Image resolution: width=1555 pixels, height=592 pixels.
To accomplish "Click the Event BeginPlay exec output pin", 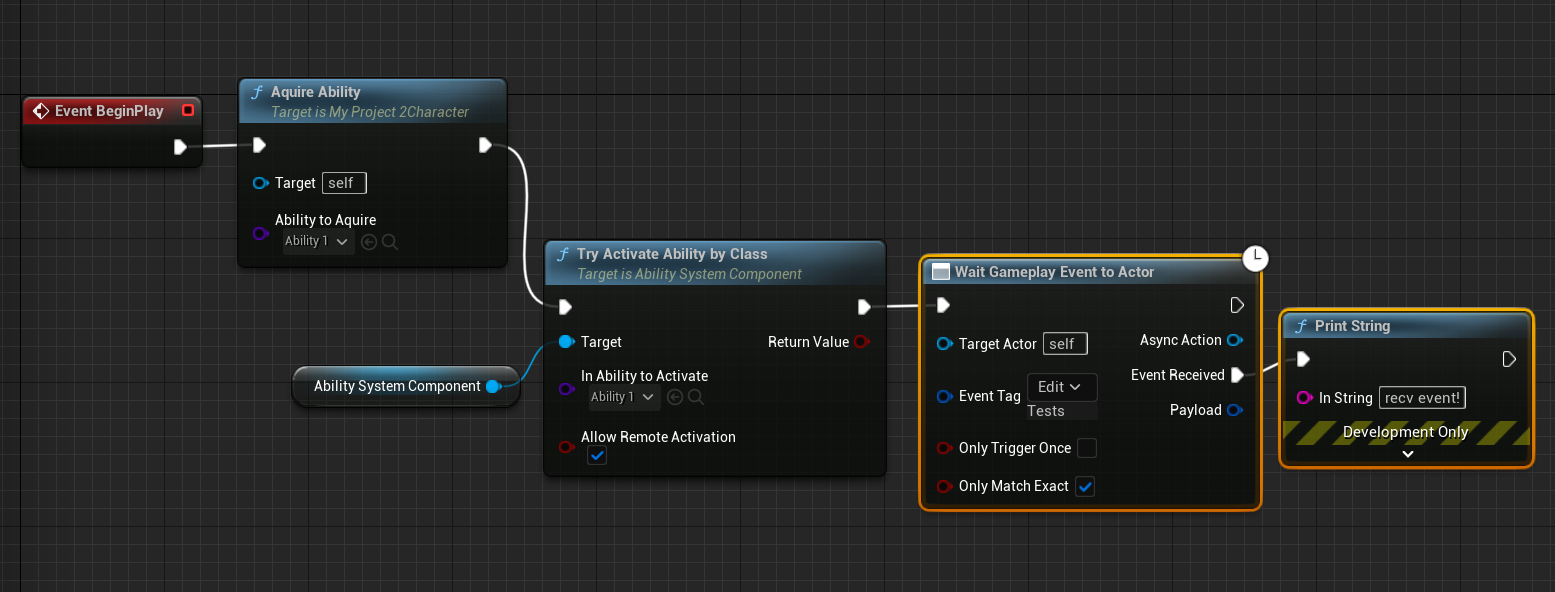I will coord(180,147).
